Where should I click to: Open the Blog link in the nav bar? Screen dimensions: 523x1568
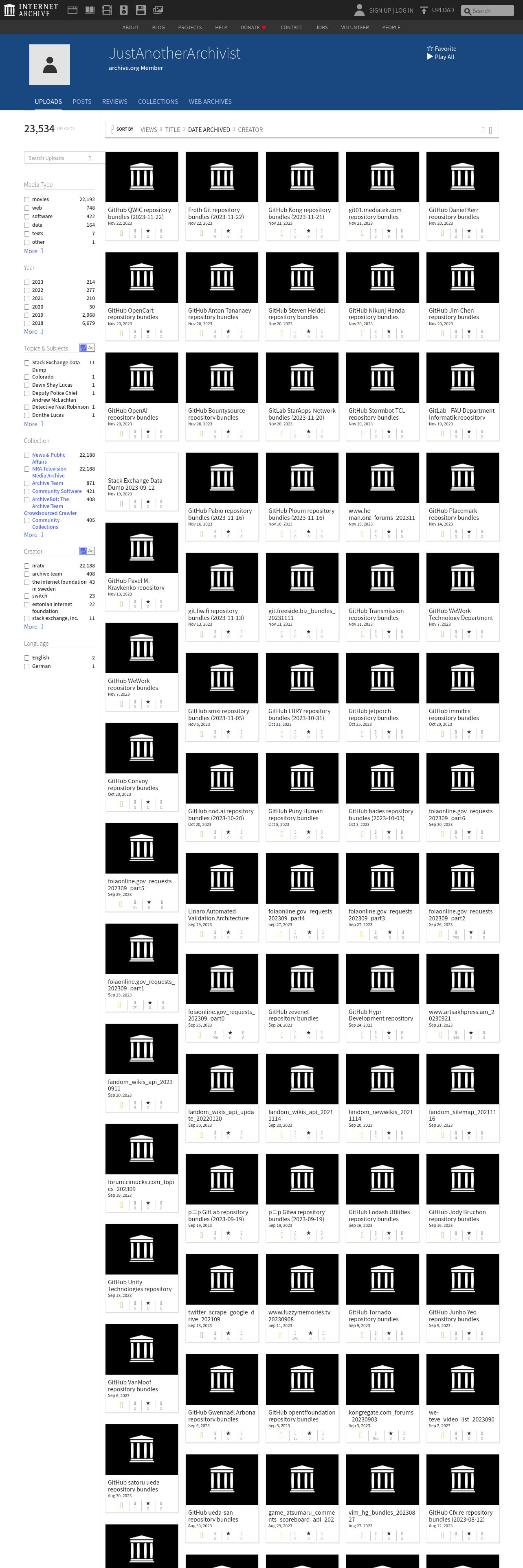click(x=158, y=27)
